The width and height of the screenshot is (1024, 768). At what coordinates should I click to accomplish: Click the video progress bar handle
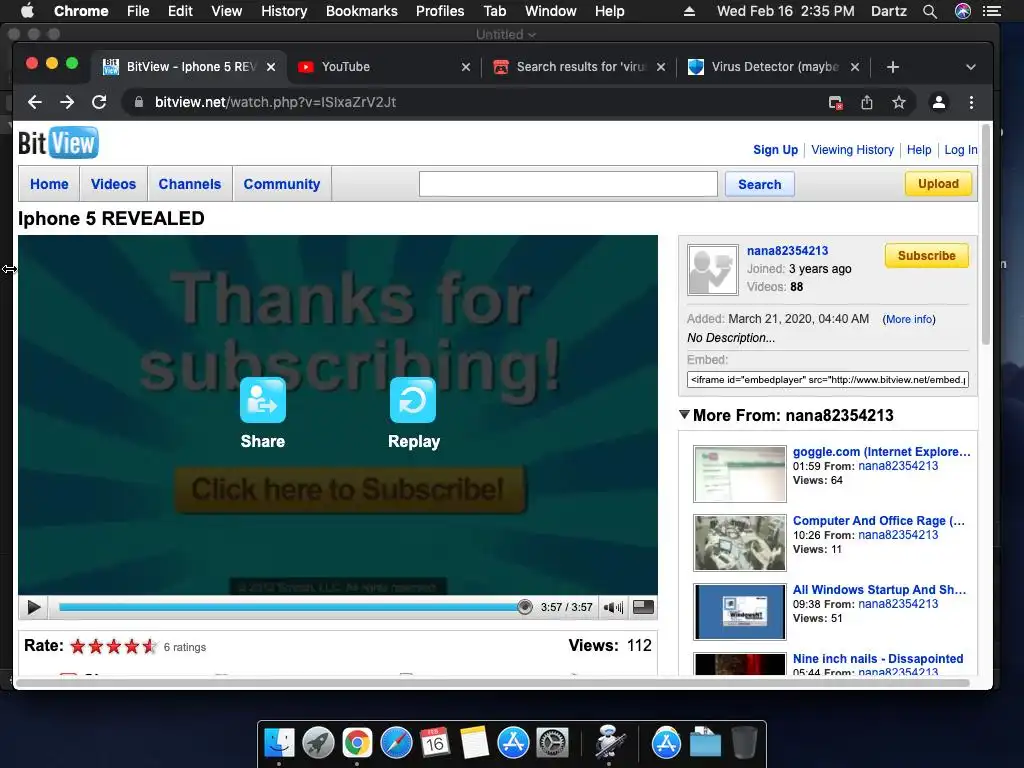524,607
